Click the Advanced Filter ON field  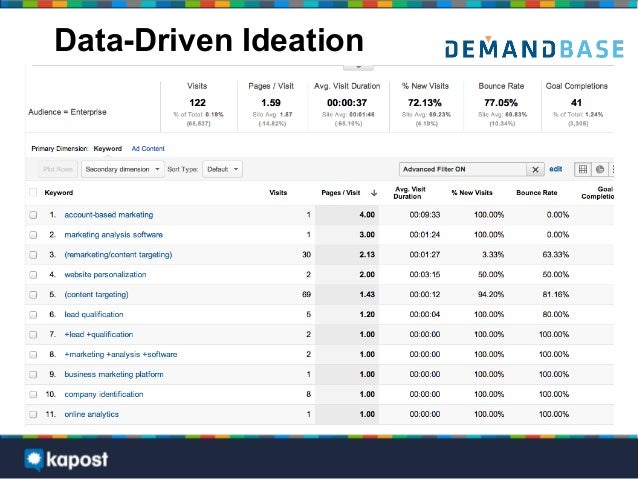coord(462,170)
